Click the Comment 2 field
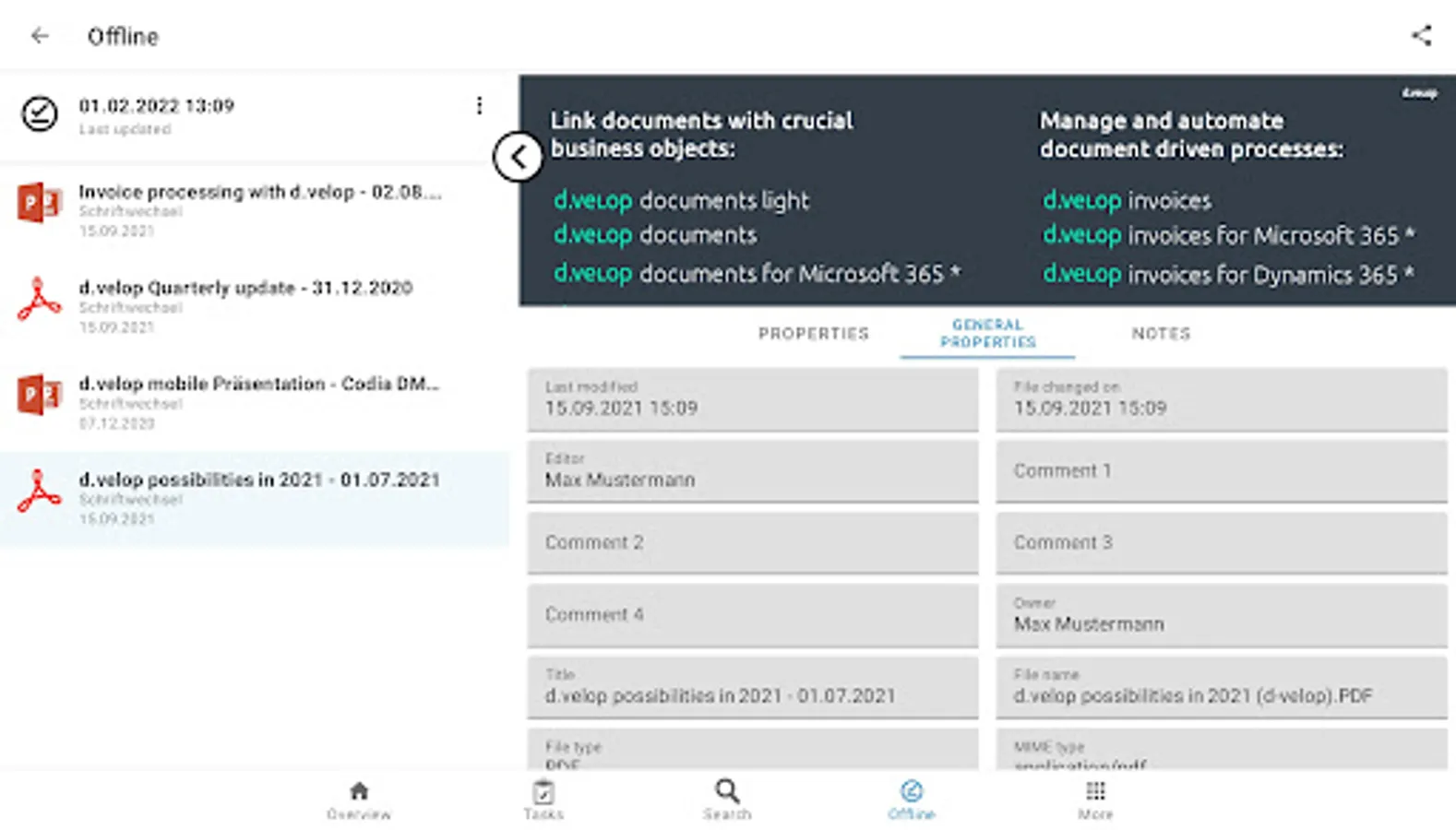Viewport: 1456px width, 830px height. tap(753, 543)
